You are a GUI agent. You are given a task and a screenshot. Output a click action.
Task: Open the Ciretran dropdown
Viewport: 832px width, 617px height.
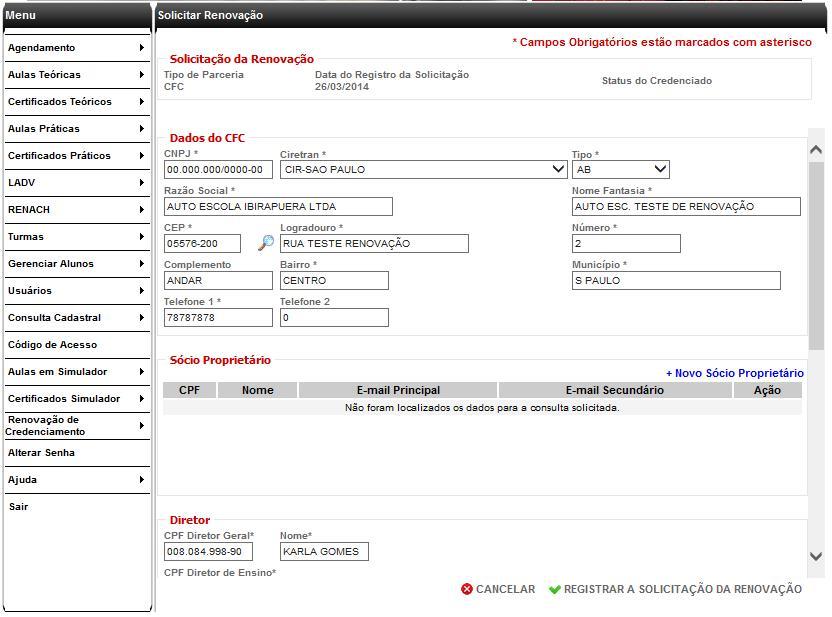click(x=423, y=169)
